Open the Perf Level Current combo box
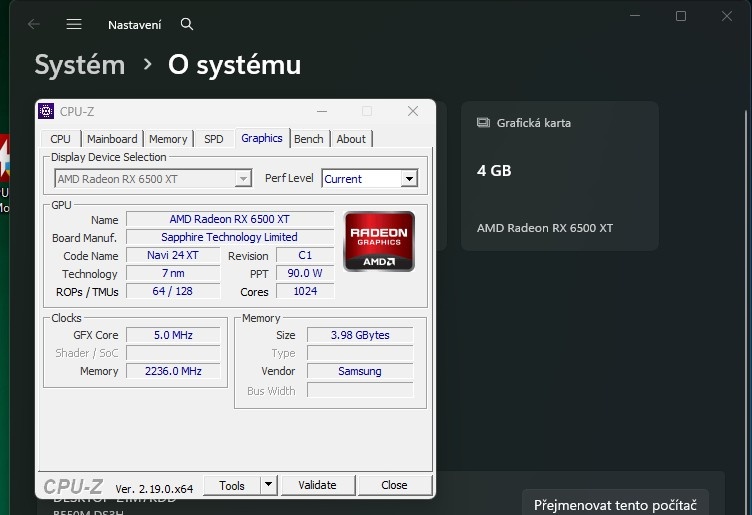Screen dimensions: 752x515 370,179
